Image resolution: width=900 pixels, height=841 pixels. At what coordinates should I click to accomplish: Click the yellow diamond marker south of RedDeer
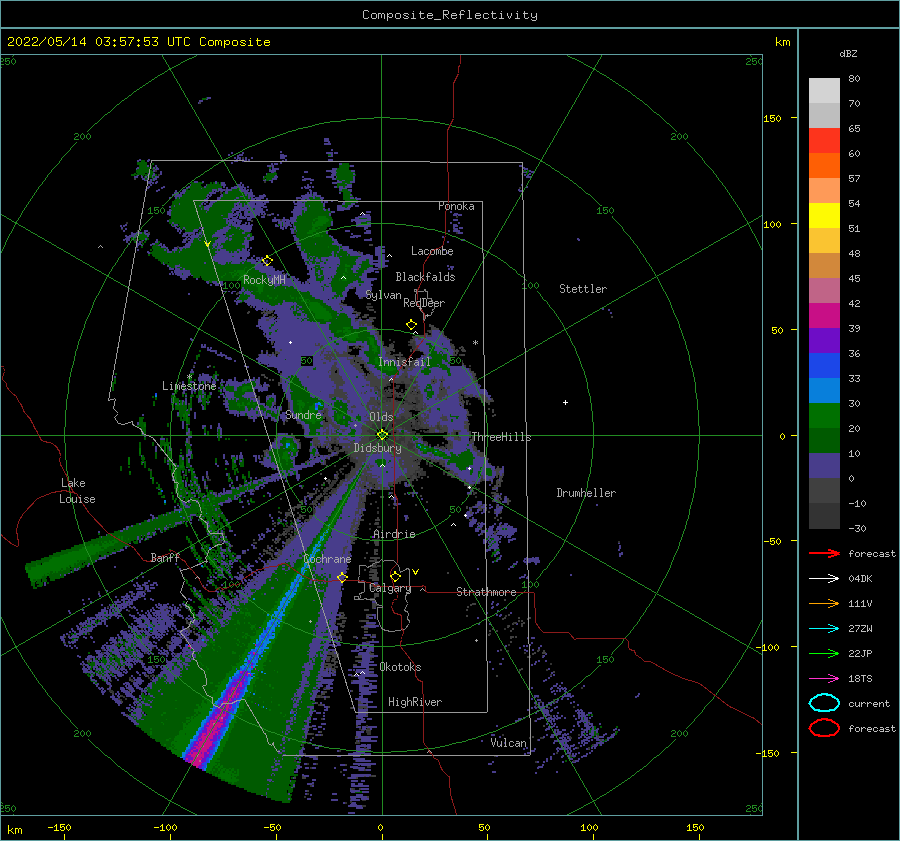pyautogui.click(x=411, y=325)
